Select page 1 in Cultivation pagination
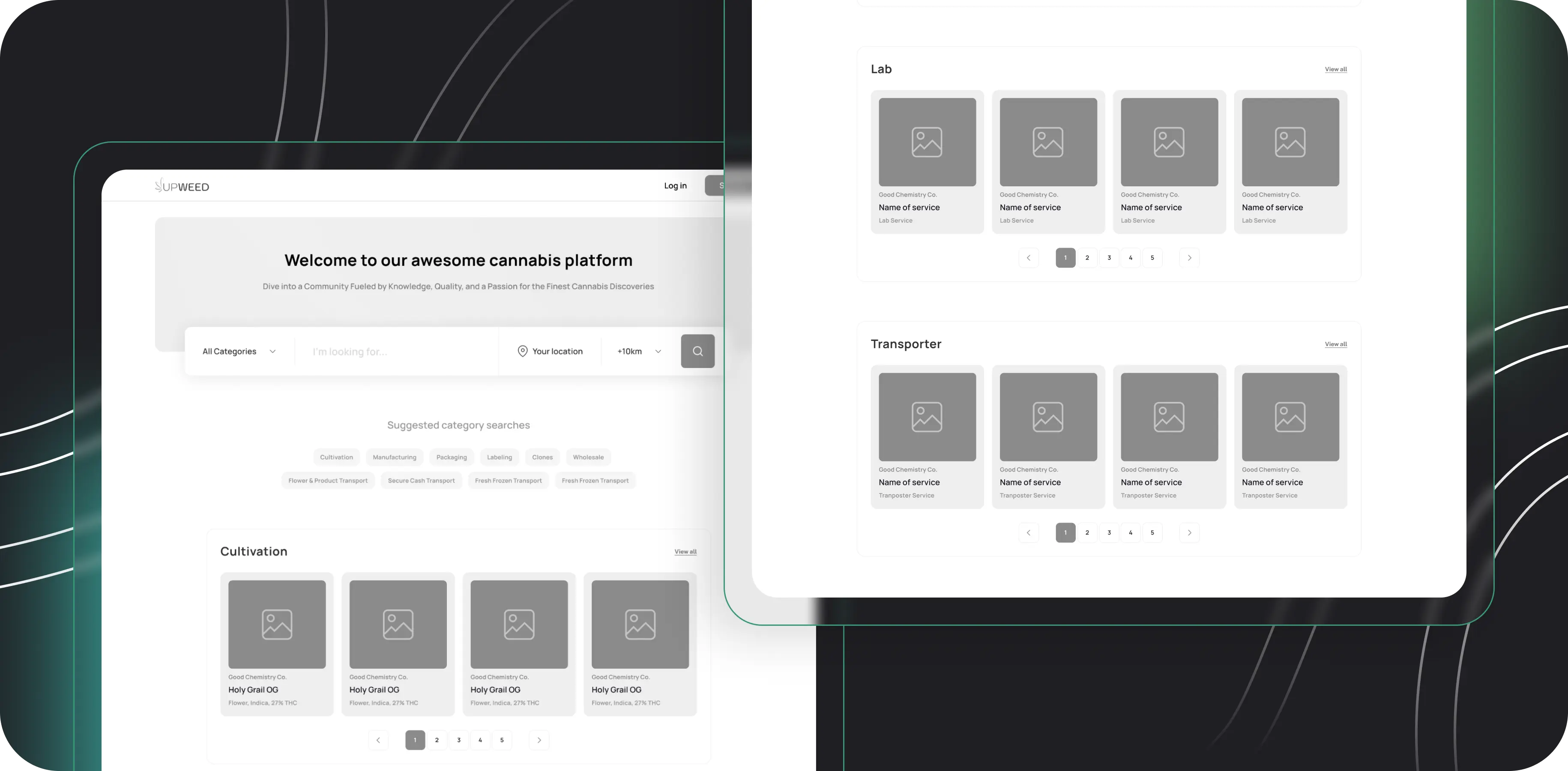 [x=415, y=740]
